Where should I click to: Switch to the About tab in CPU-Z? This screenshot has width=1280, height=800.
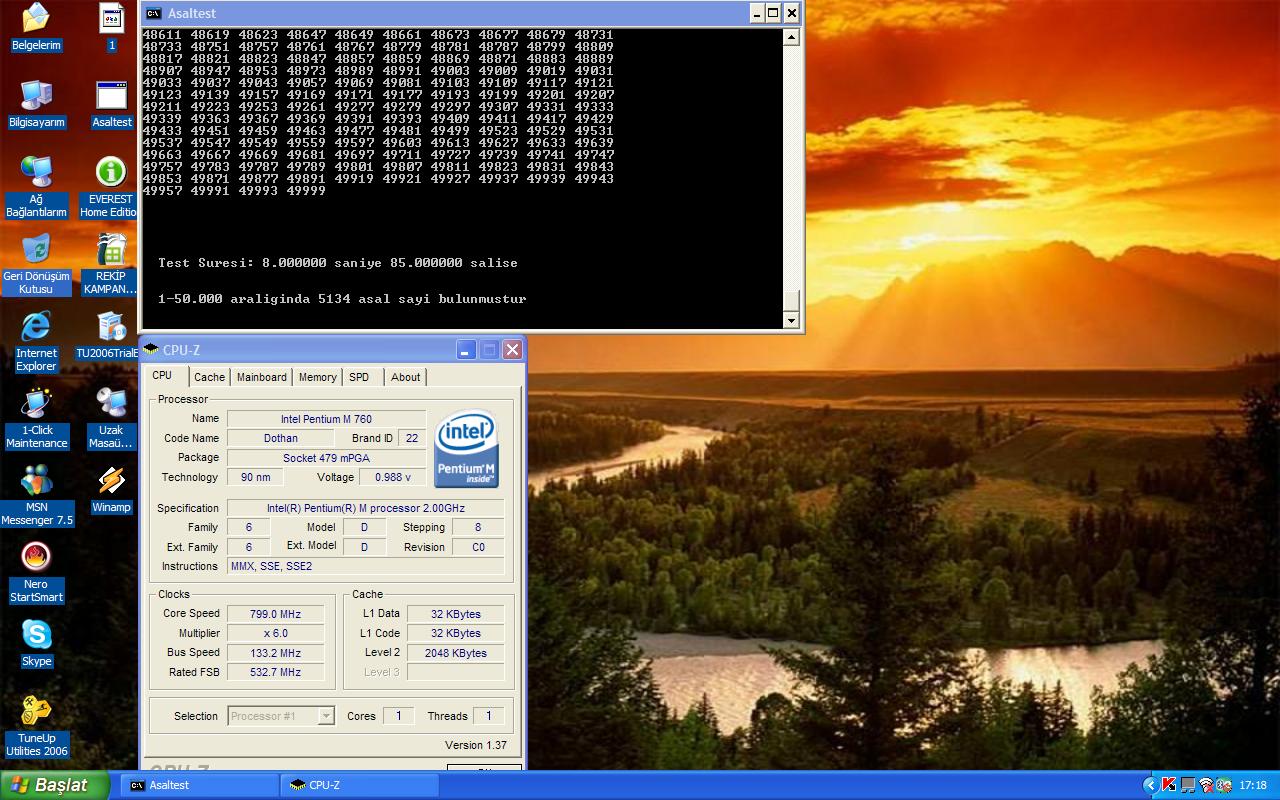405,377
